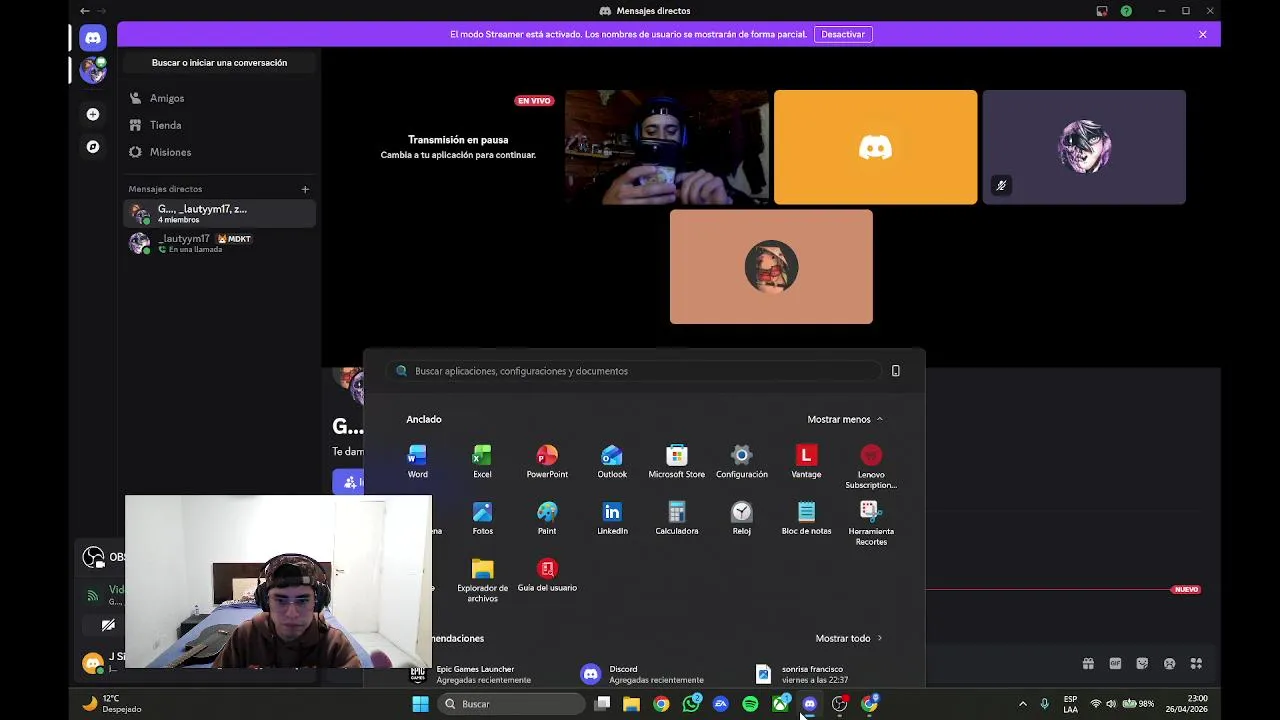Screen dimensions: 1280x720
Task: Dismiss Streamer mode banner
Action: pos(1203,34)
